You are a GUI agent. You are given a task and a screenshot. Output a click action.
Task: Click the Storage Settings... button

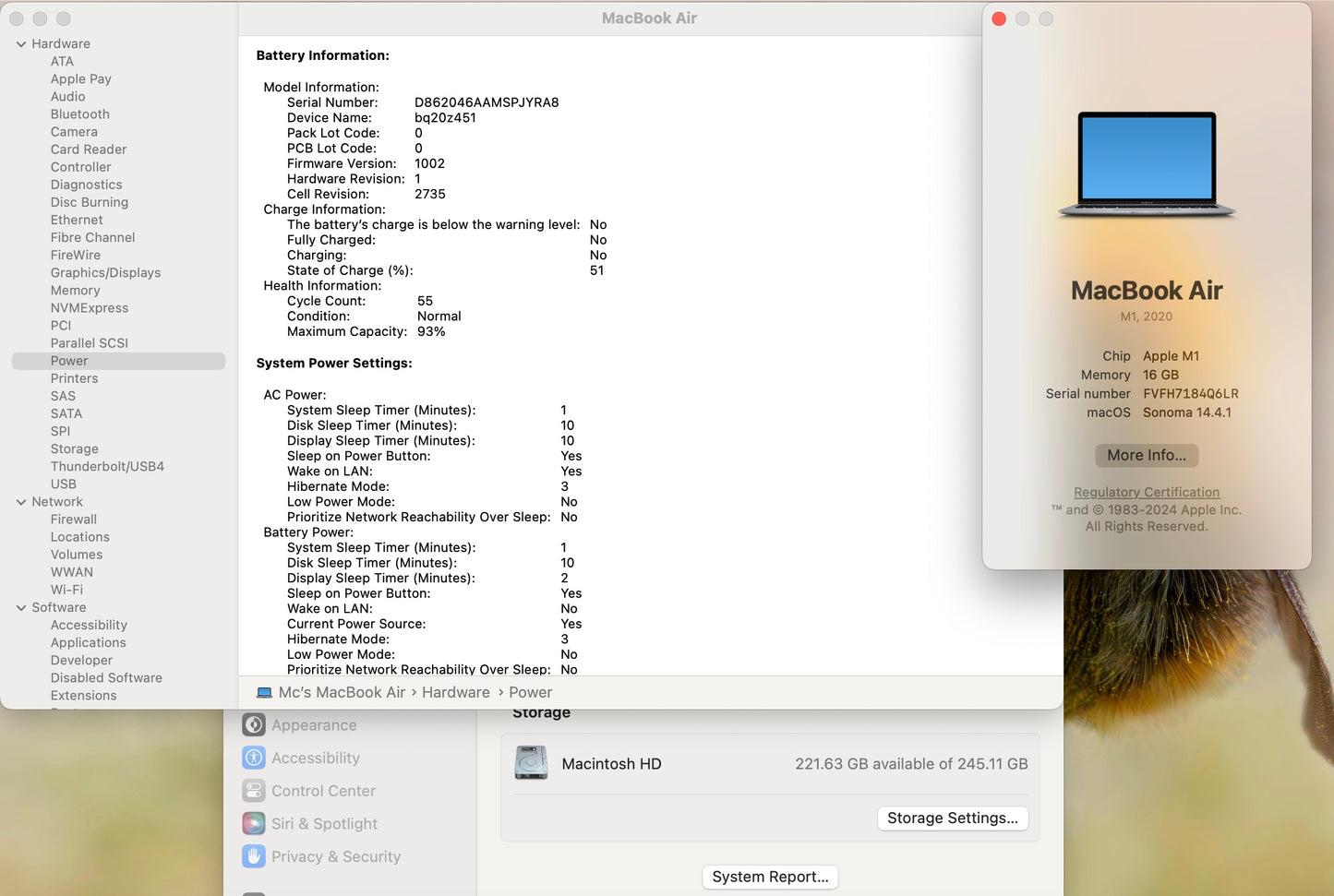953,818
